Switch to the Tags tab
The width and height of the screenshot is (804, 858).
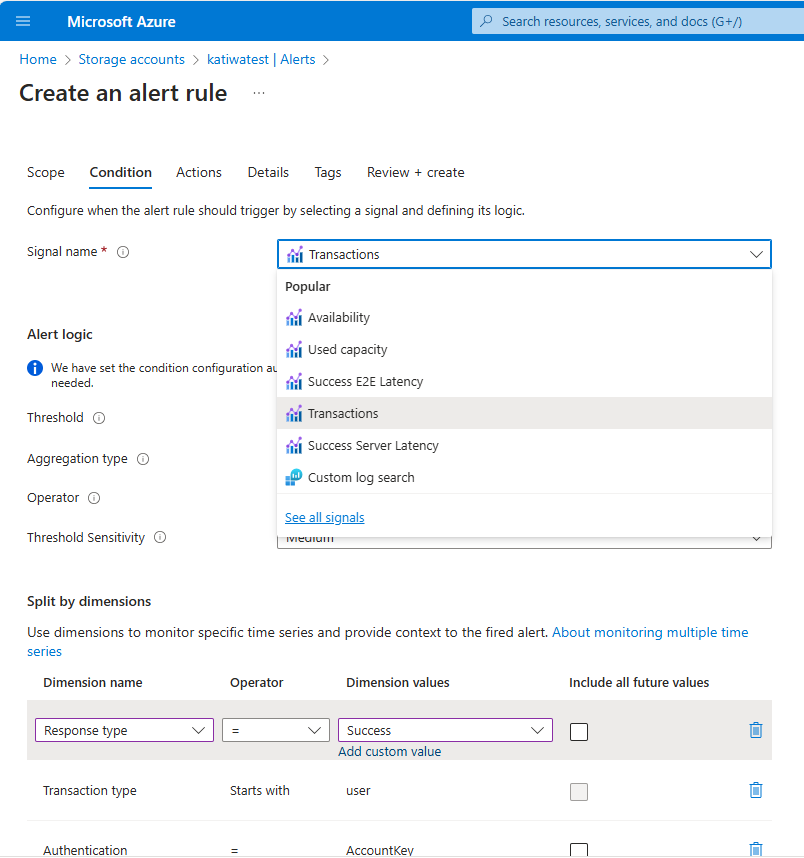[328, 172]
